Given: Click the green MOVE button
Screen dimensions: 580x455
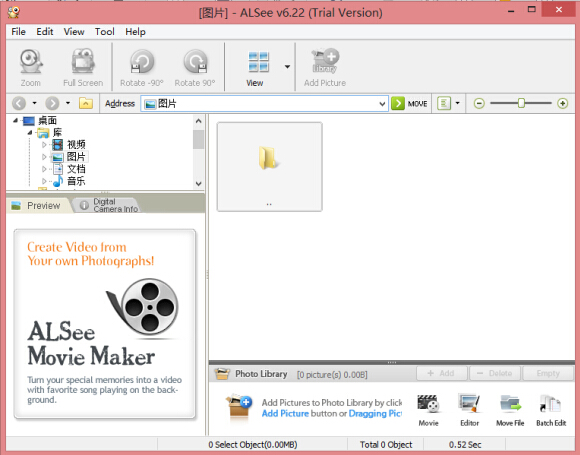Looking at the screenshot, I should pyautogui.click(x=409, y=103).
